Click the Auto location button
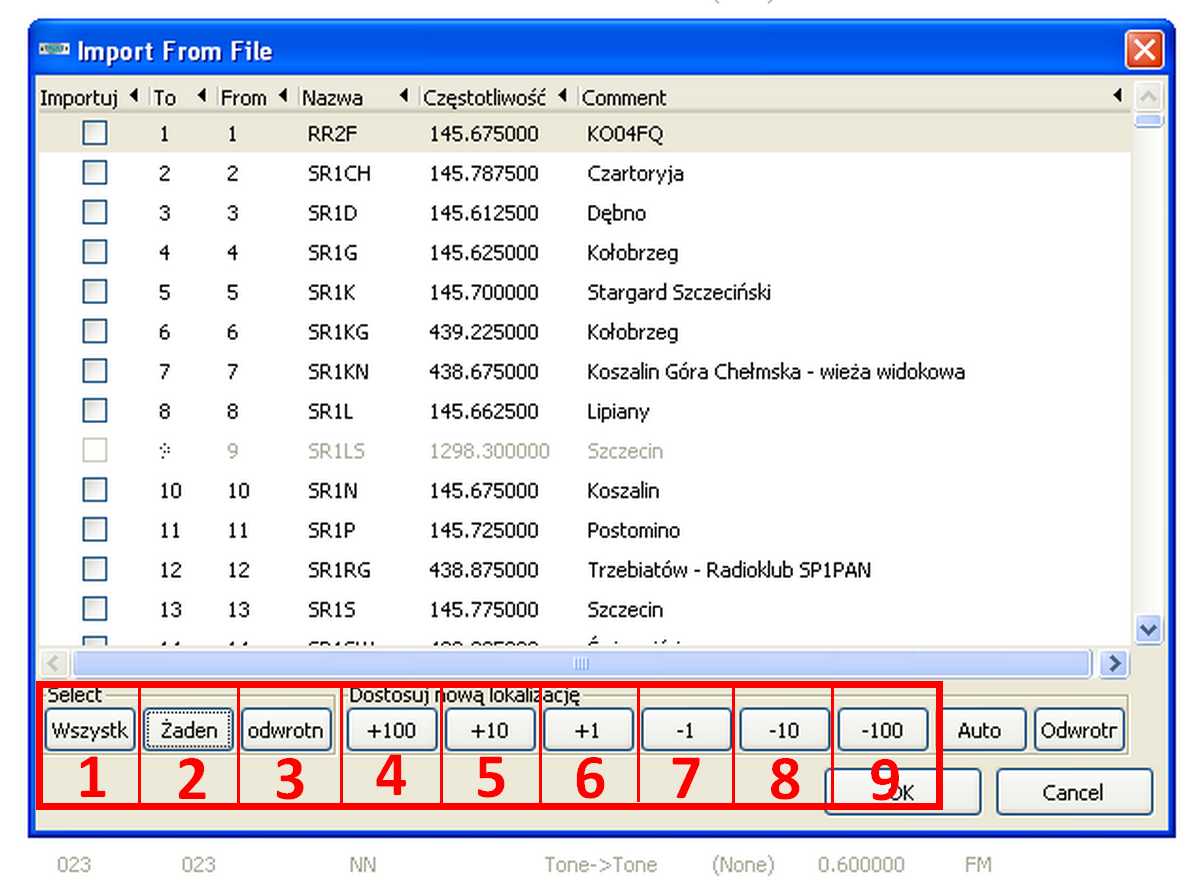1200x881 pixels. pos(979,730)
